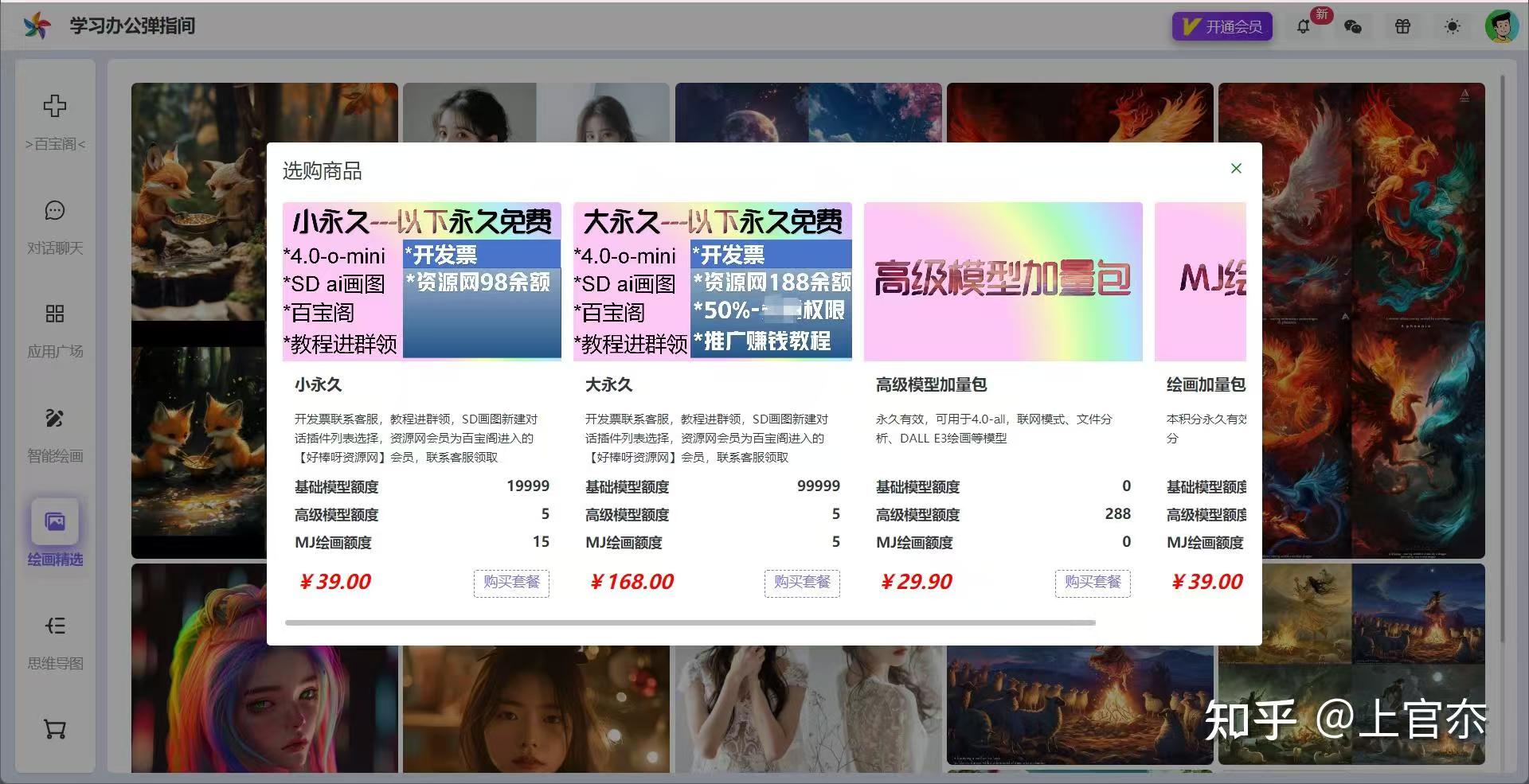
Task: Click the 大永久 banner image
Action: (x=713, y=281)
